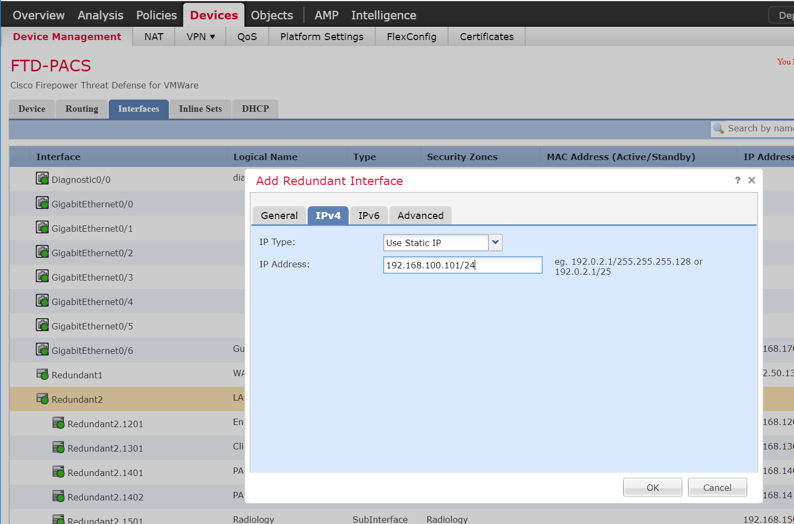This screenshot has height=524, width=794.
Task: Open the NAT submenu item
Action: coord(153,36)
